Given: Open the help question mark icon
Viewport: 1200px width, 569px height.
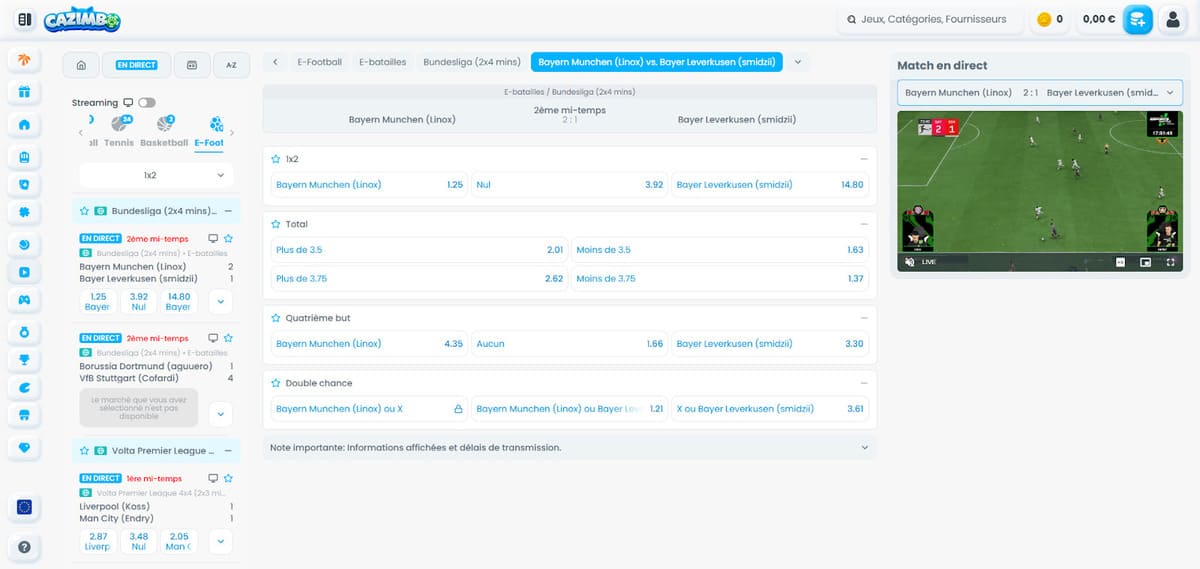Looking at the screenshot, I should point(24,547).
